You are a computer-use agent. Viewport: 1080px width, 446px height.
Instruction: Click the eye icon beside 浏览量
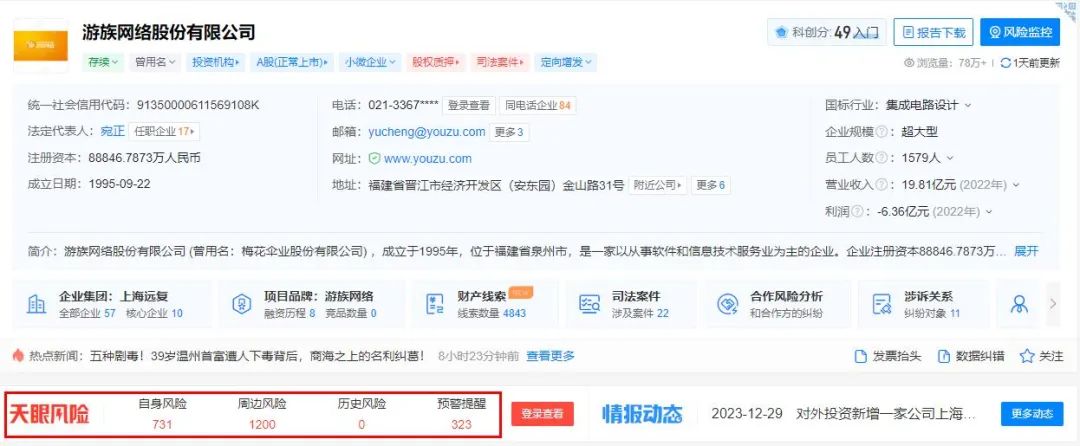pyautogui.click(x=908, y=63)
